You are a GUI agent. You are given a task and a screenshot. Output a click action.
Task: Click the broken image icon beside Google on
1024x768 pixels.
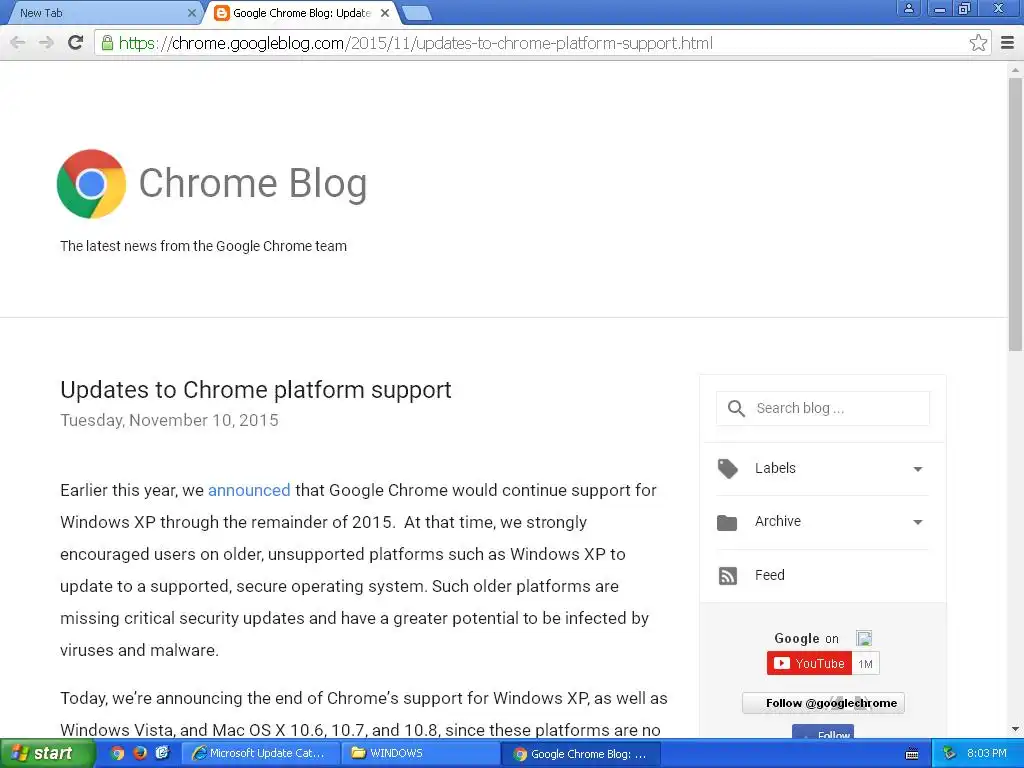click(864, 638)
